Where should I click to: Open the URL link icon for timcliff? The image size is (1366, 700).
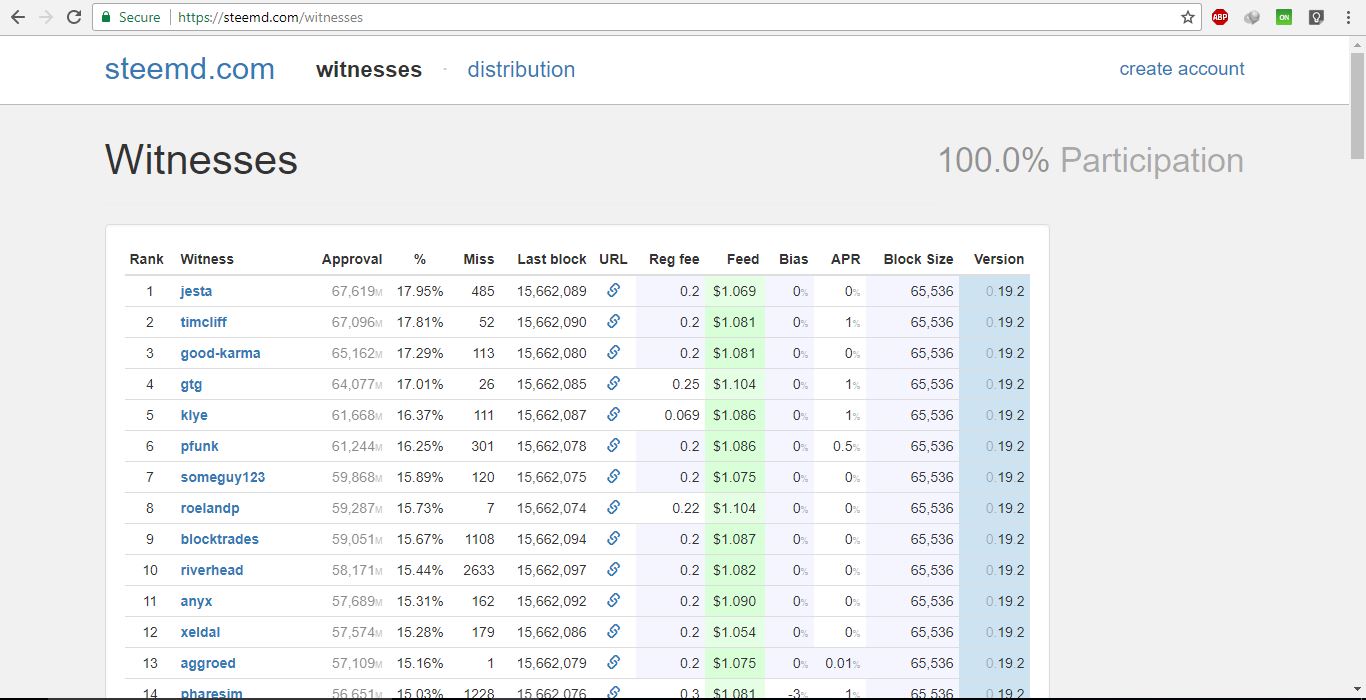(613, 322)
